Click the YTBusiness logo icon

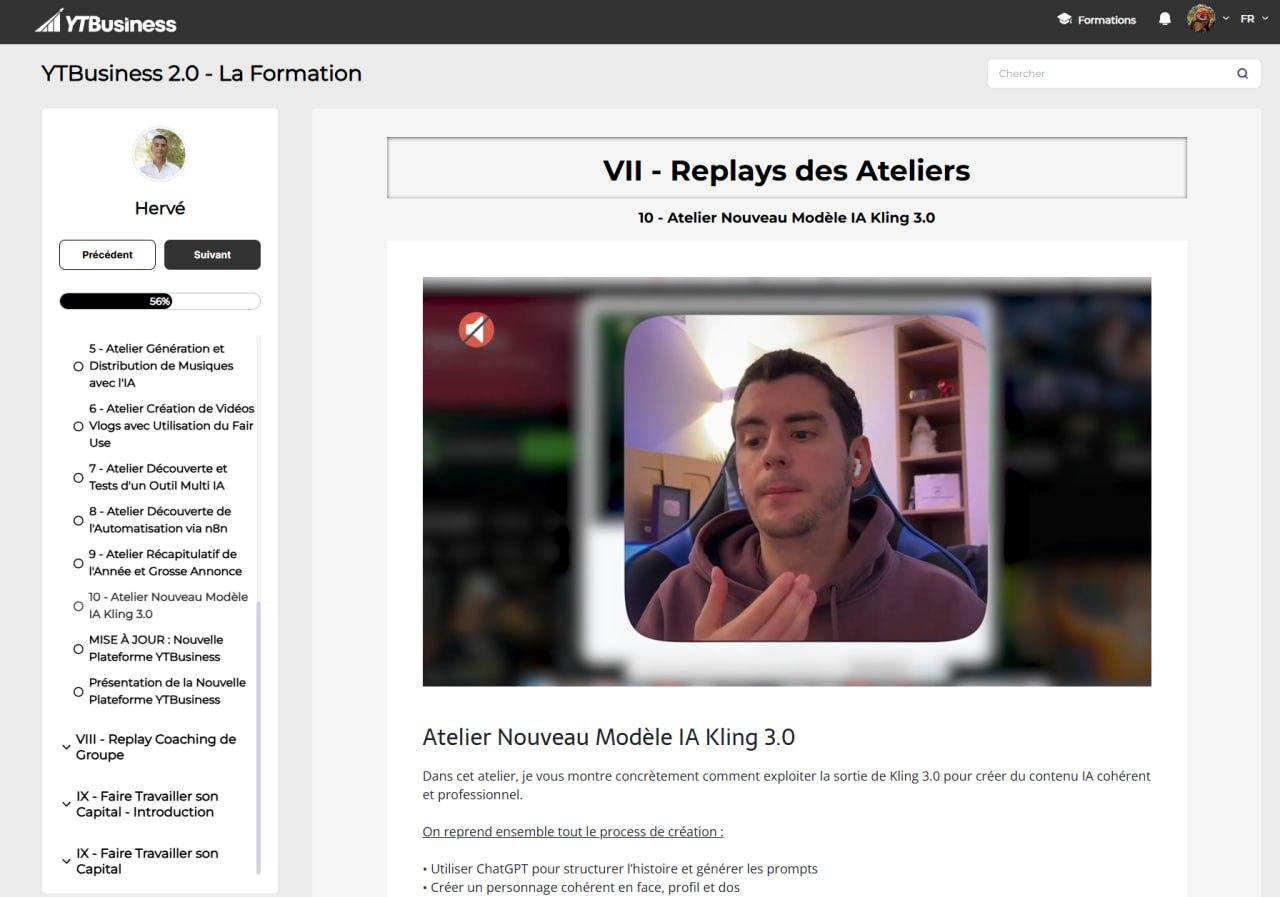coord(49,19)
